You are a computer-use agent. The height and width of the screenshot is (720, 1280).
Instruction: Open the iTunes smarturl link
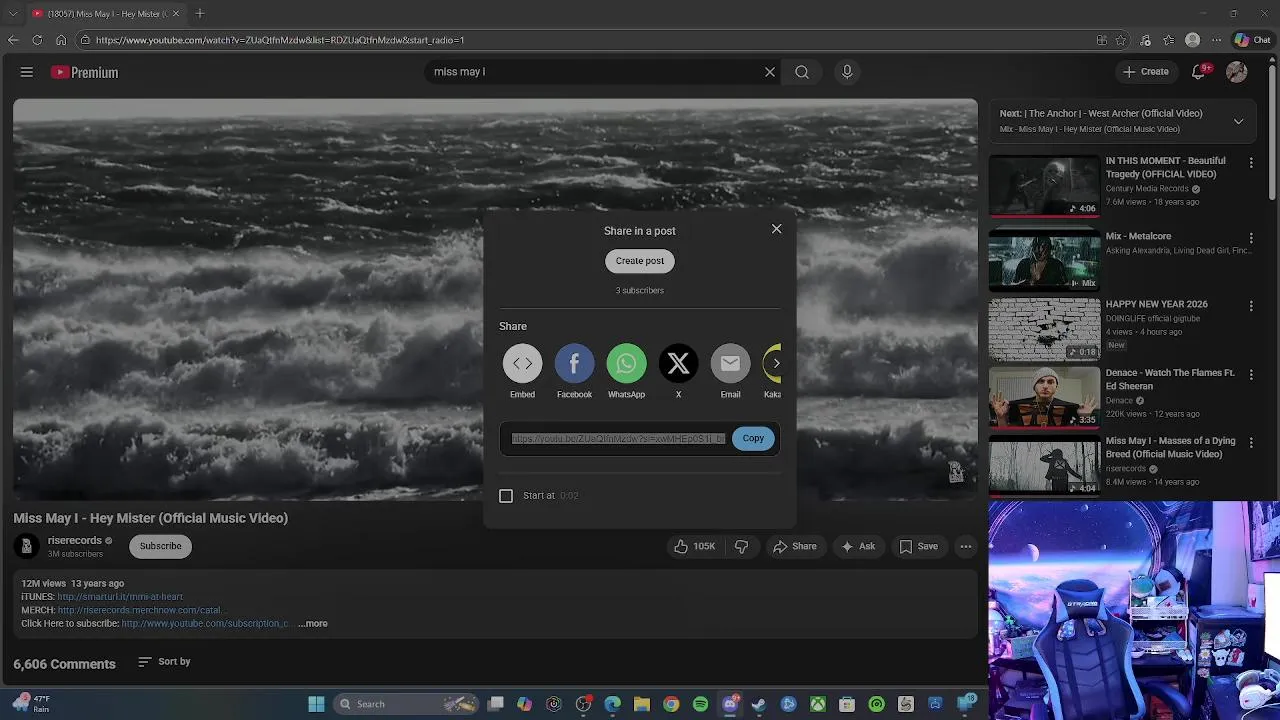tap(120, 597)
